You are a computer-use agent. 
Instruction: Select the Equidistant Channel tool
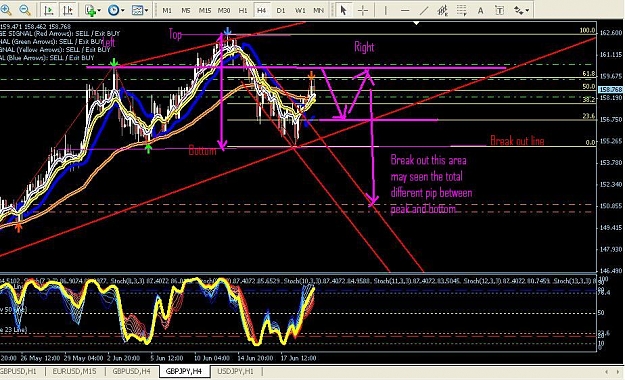click(x=442, y=10)
